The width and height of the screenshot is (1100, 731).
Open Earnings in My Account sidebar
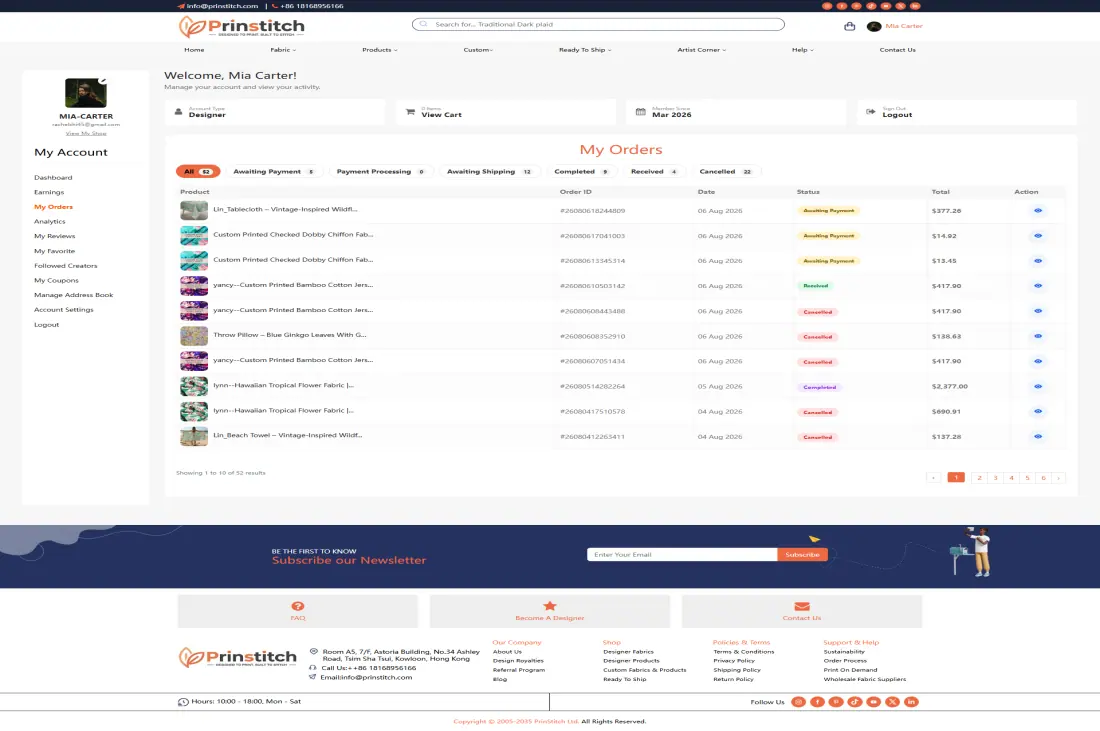[x=49, y=192]
